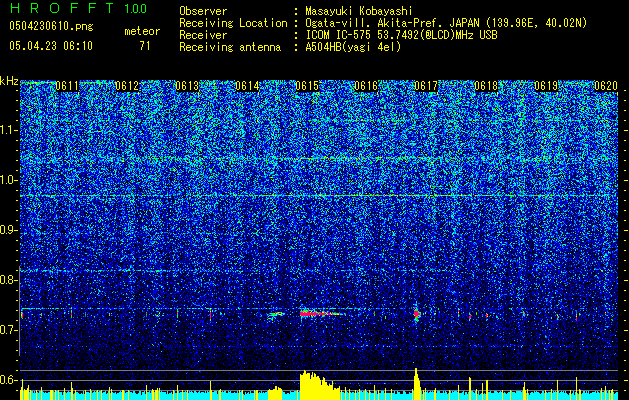Viewport: 629px width, 400px height.
Task: Click the A504HB(yagi 4el) antenna text
Action: (353, 47)
